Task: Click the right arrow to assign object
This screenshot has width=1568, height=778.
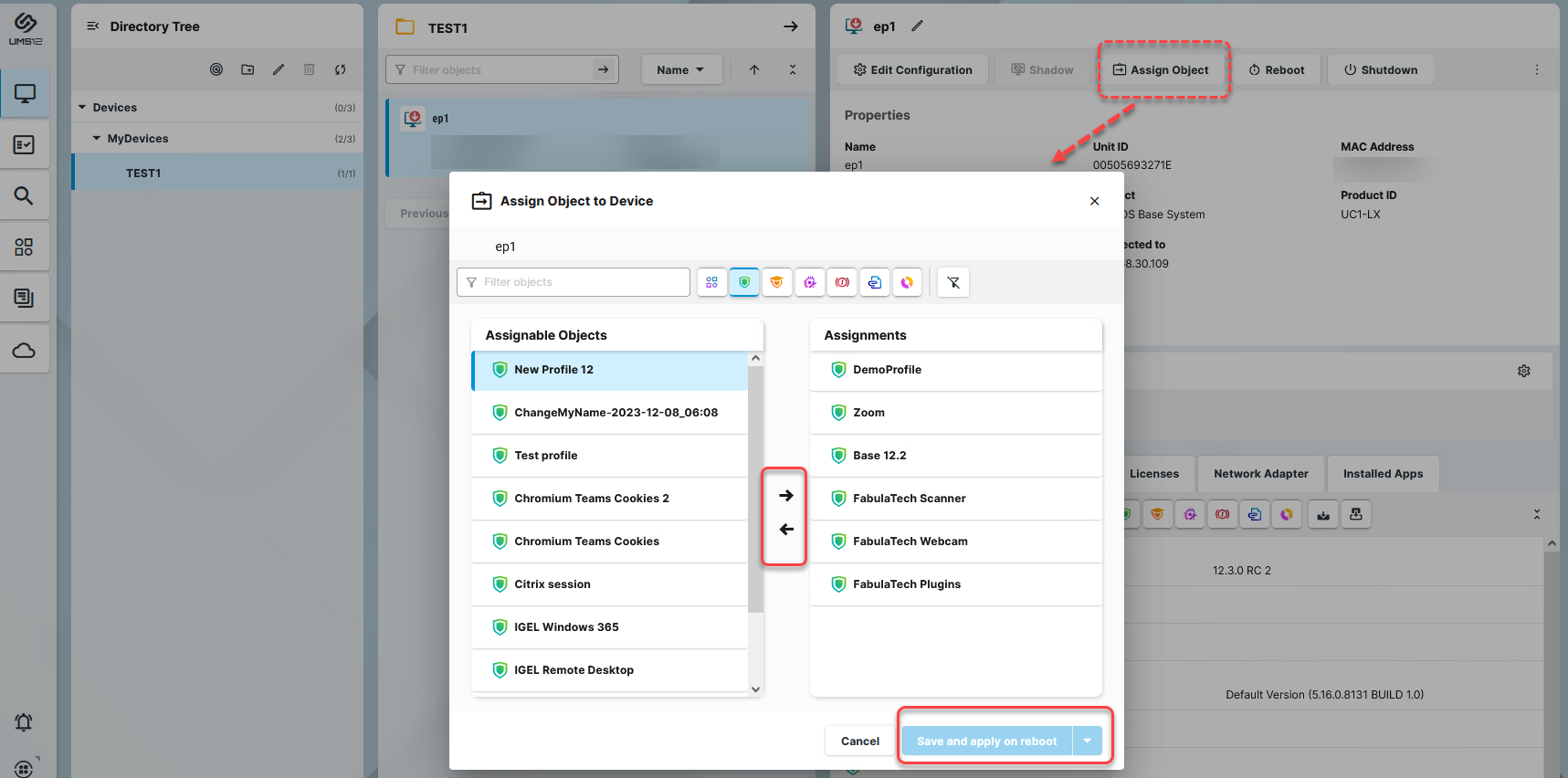Action: (x=785, y=496)
